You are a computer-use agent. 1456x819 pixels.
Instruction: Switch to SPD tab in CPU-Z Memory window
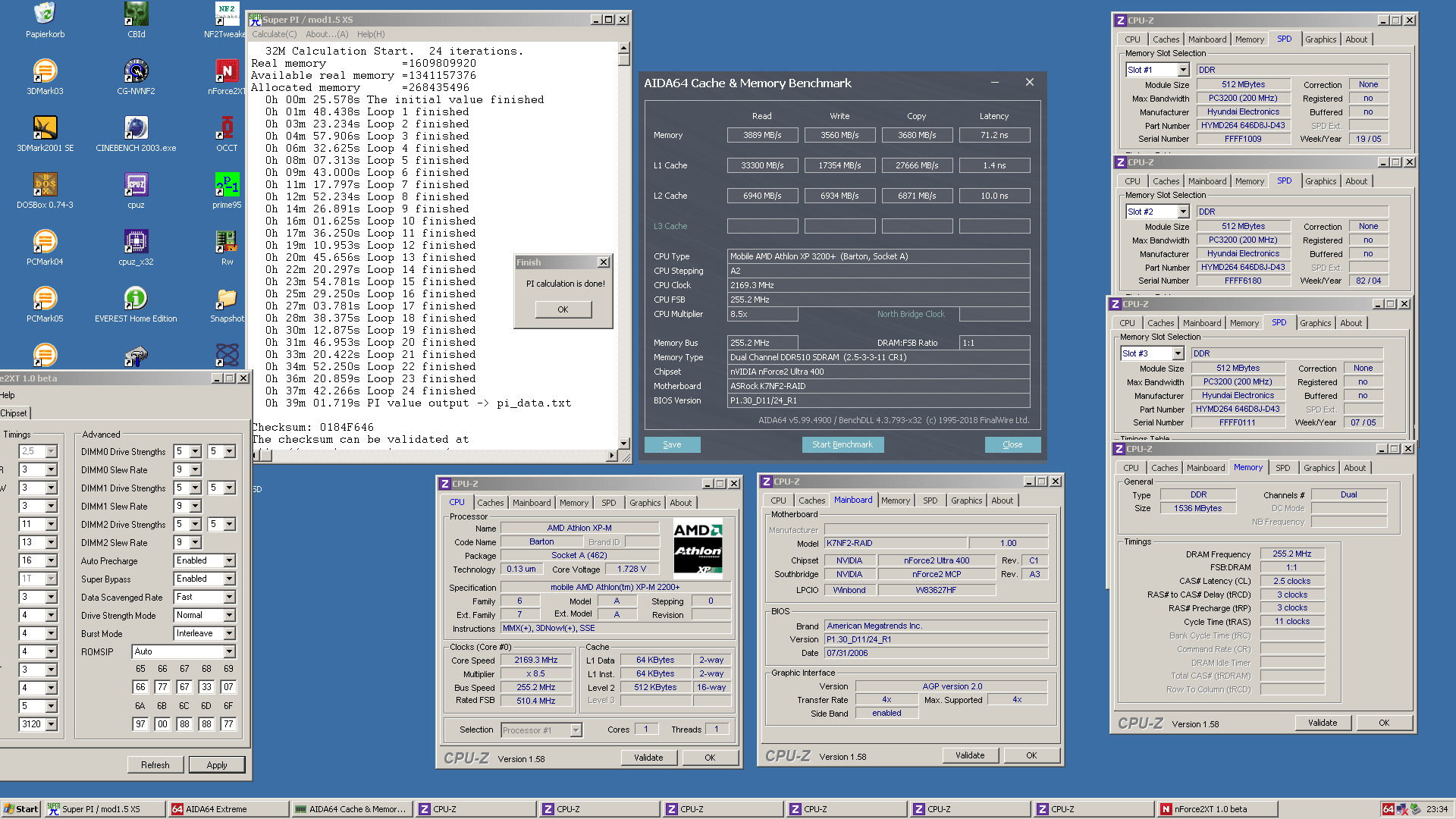point(1282,468)
